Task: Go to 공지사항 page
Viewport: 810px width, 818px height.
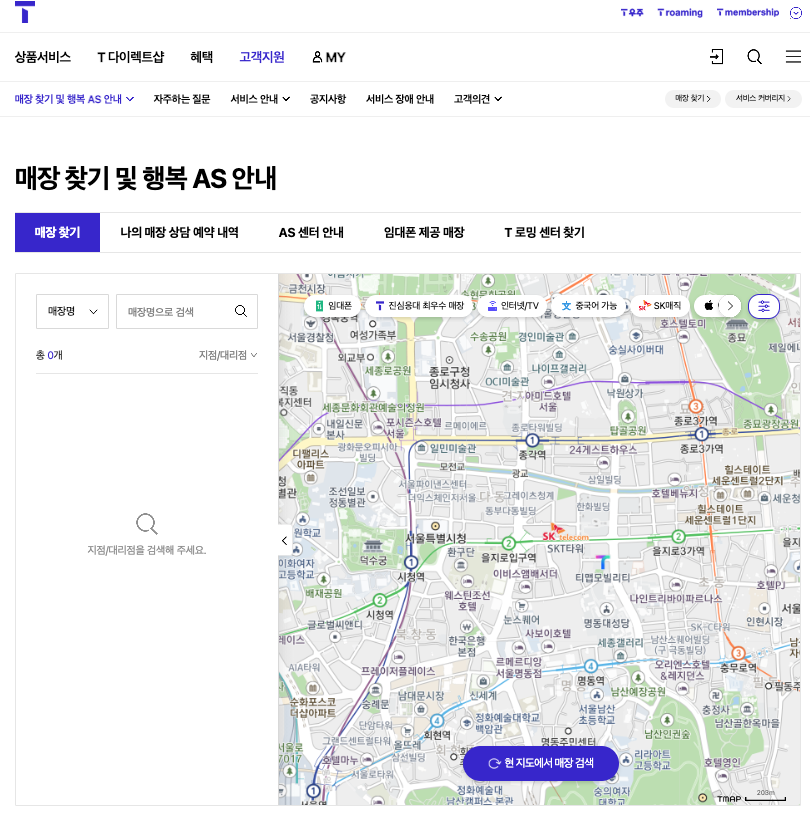Action: click(328, 99)
